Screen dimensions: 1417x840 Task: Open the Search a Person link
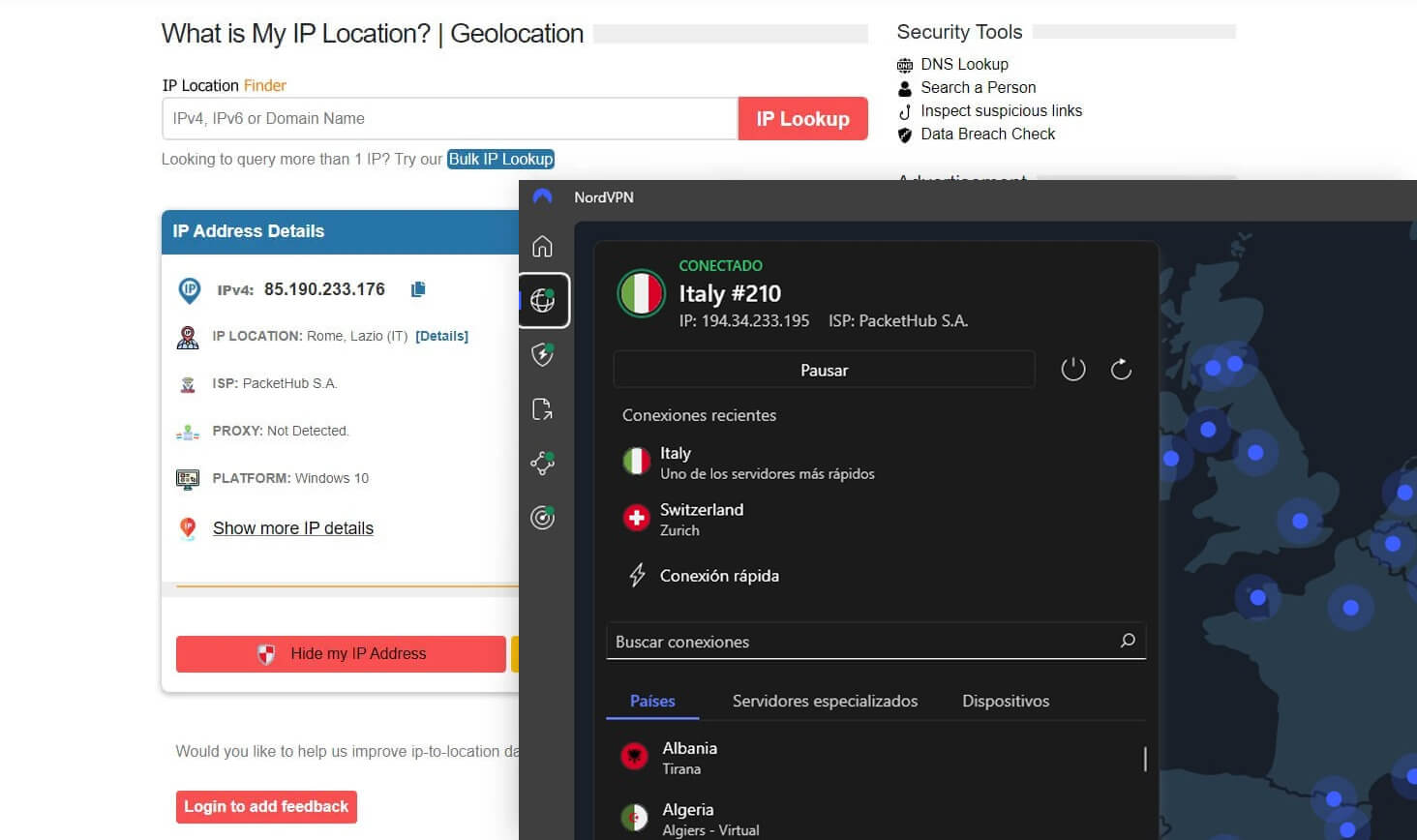click(x=978, y=87)
